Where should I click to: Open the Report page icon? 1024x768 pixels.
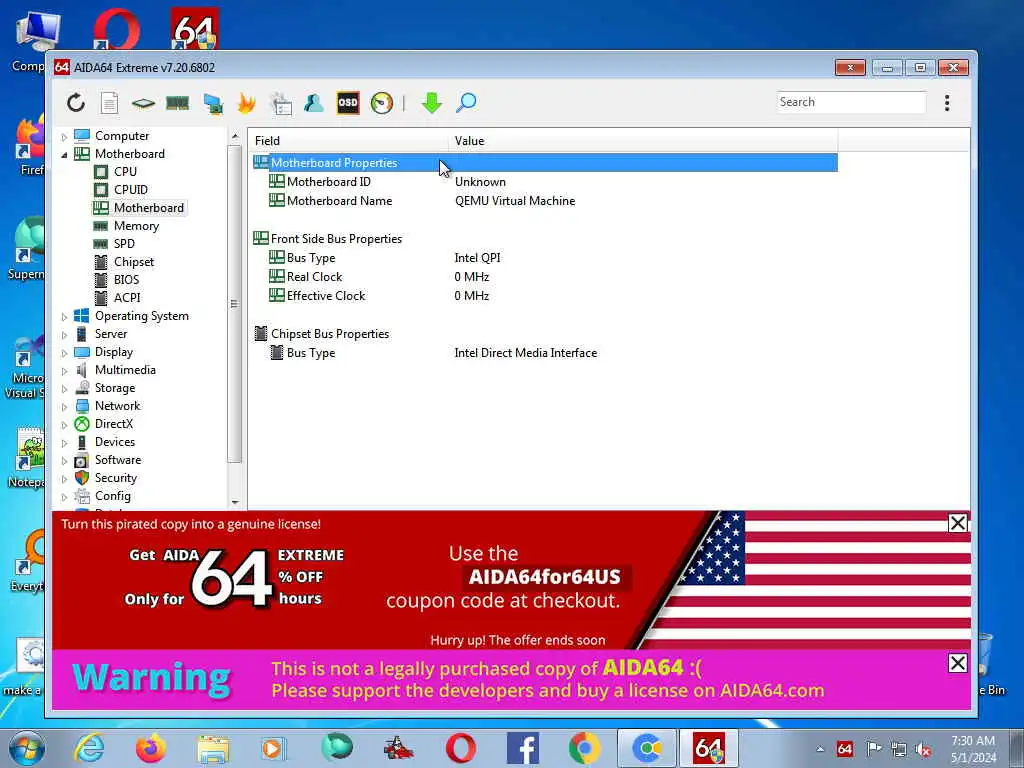click(x=109, y=103)
